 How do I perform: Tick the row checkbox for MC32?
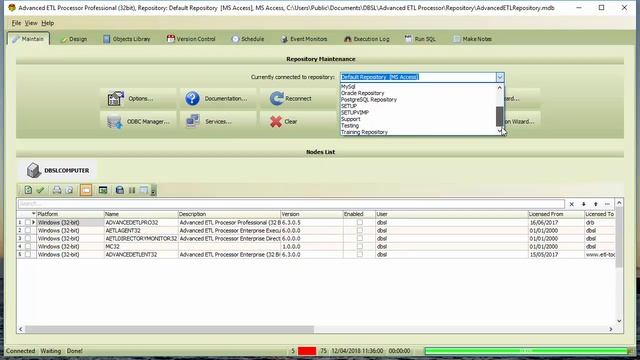28,247
